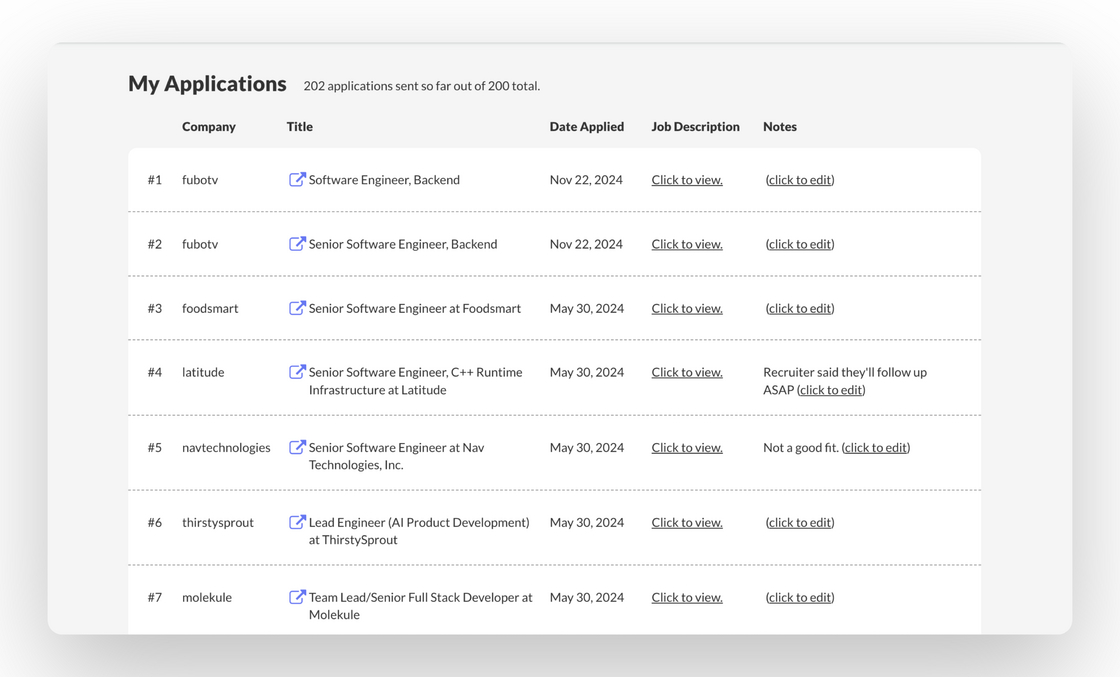Click 'May 30, 2024' date for molekule

(x=586, y=598)
